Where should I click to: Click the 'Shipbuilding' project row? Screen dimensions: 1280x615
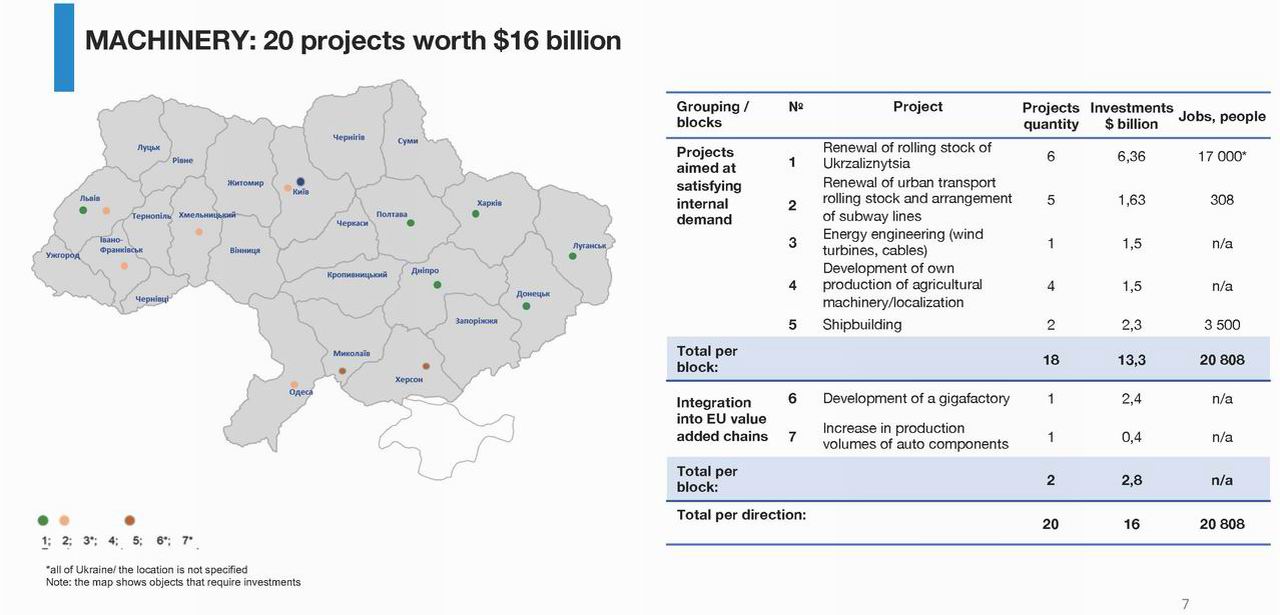point(862,324)
